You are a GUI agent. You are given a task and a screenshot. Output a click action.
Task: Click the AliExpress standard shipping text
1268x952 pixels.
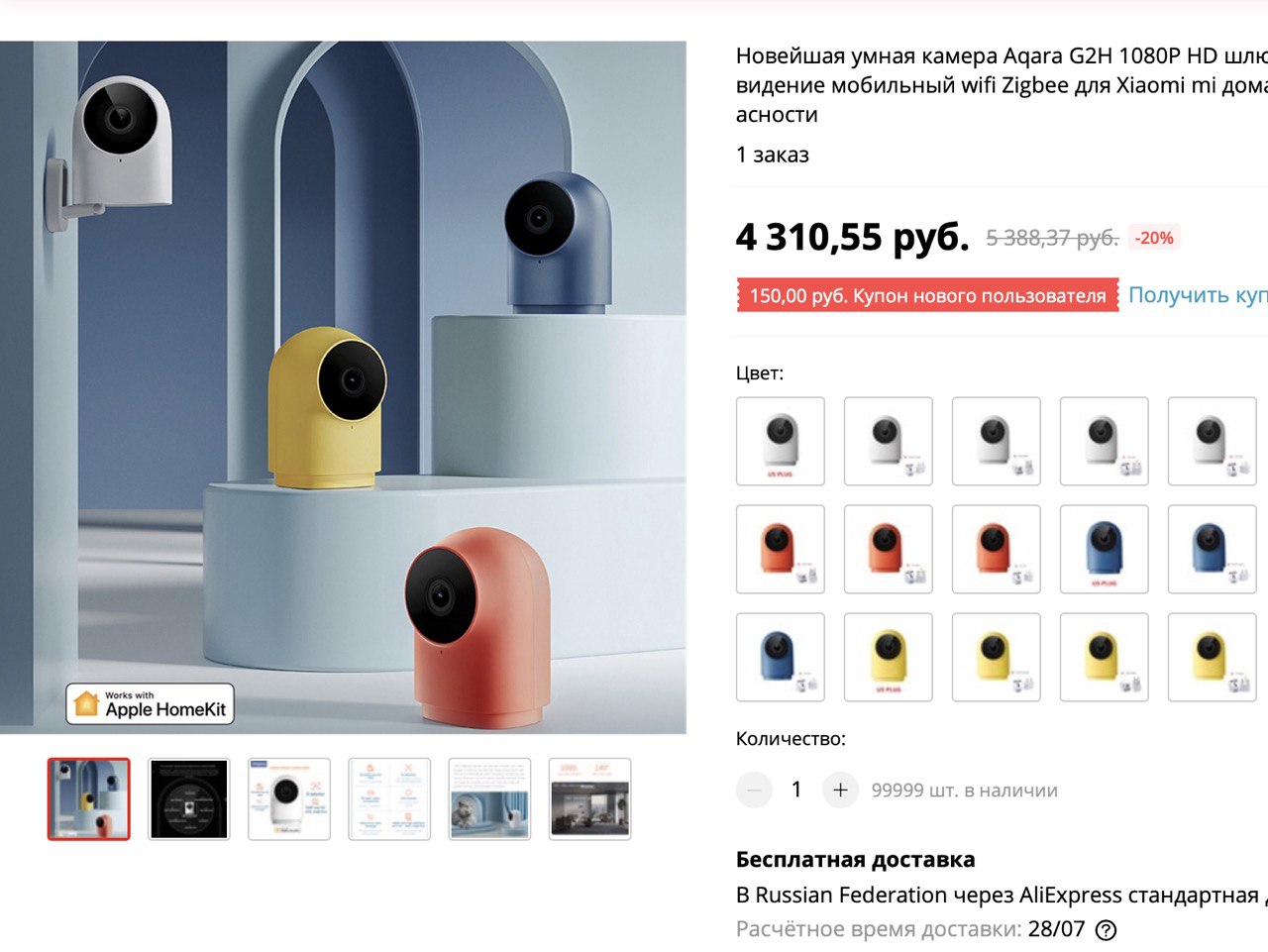[x=1002, y=896]
